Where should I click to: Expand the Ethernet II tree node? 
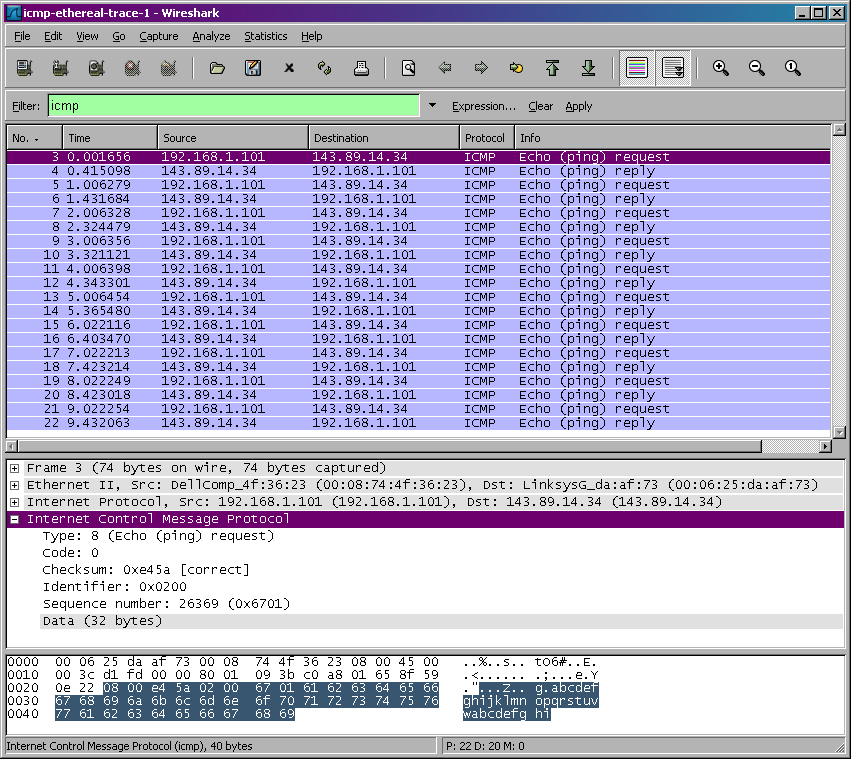pyautogui.click(x=15, y=485)
